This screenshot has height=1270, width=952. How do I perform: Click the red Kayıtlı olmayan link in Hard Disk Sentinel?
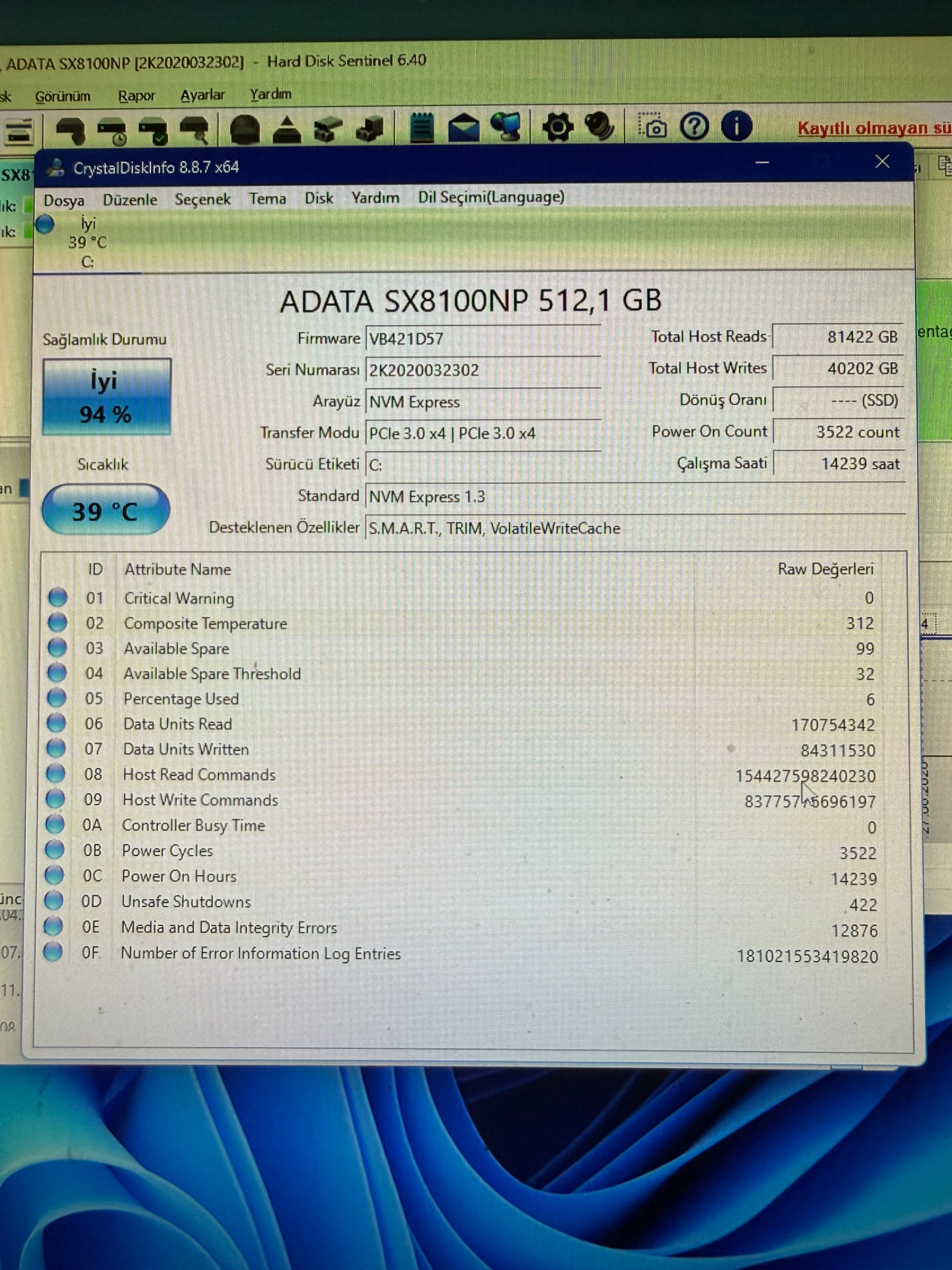874,128
